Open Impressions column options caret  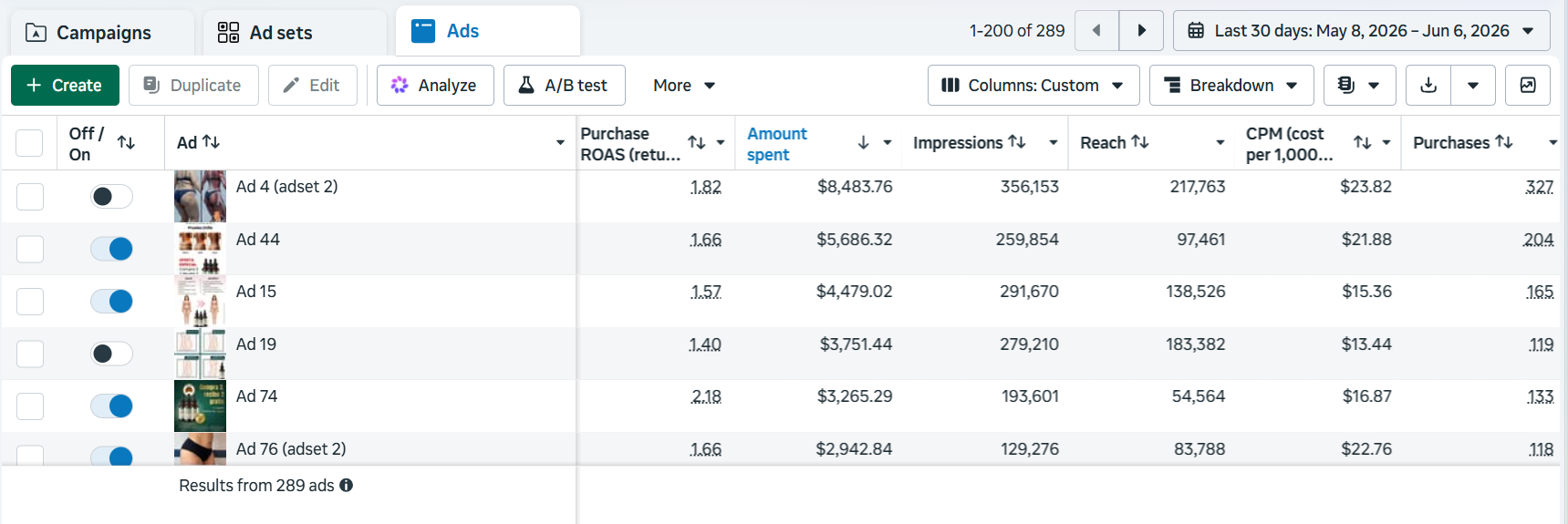click(1054, 143)
